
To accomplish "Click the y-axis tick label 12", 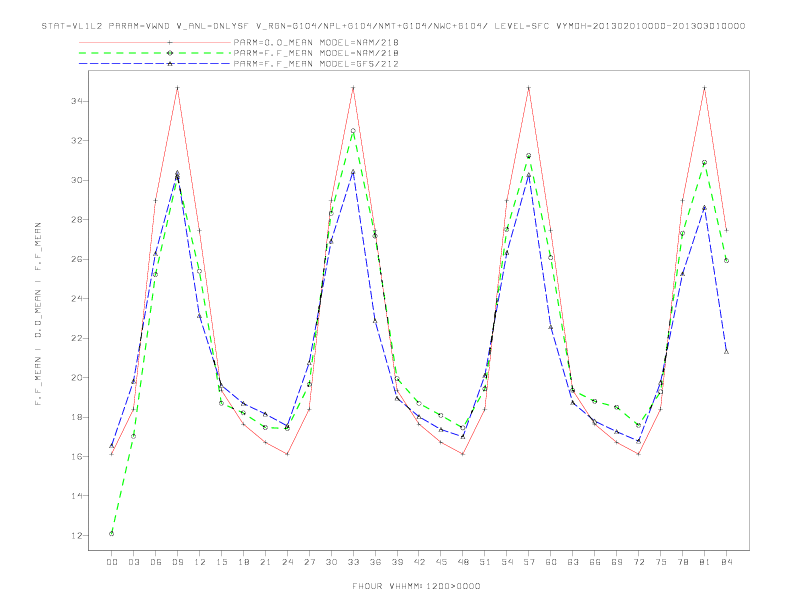I will [x=77, y=535].
